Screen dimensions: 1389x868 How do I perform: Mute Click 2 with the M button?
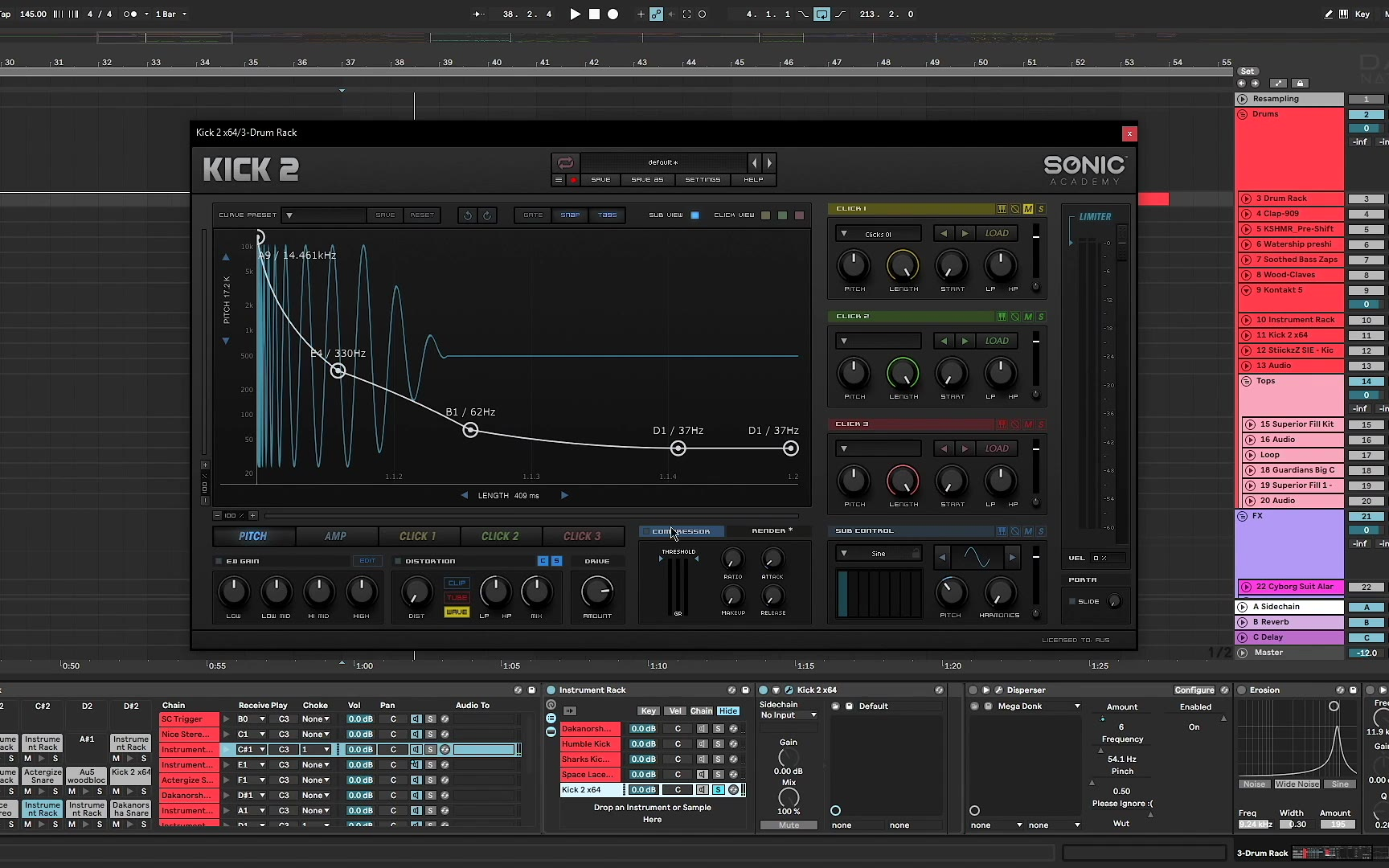[x=1028, y=317]
